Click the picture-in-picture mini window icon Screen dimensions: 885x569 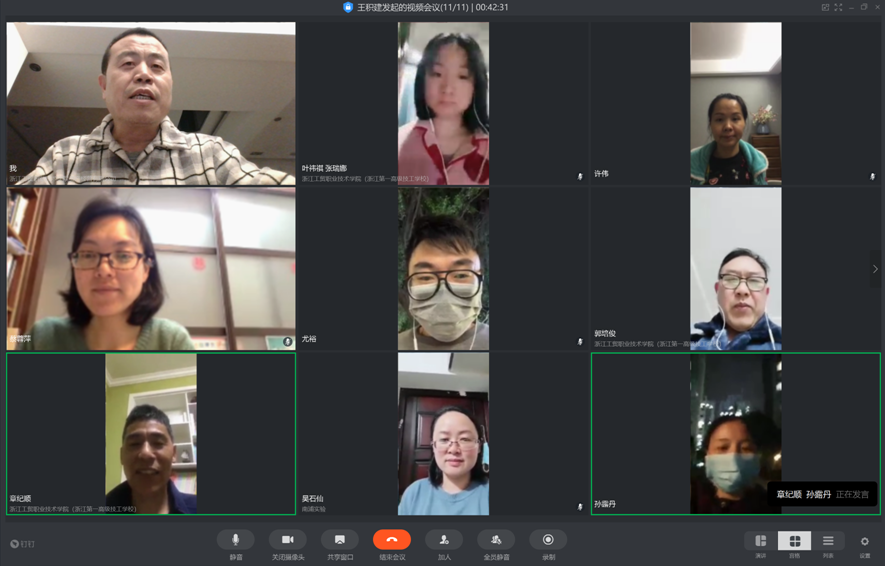(x=825, y=7)
